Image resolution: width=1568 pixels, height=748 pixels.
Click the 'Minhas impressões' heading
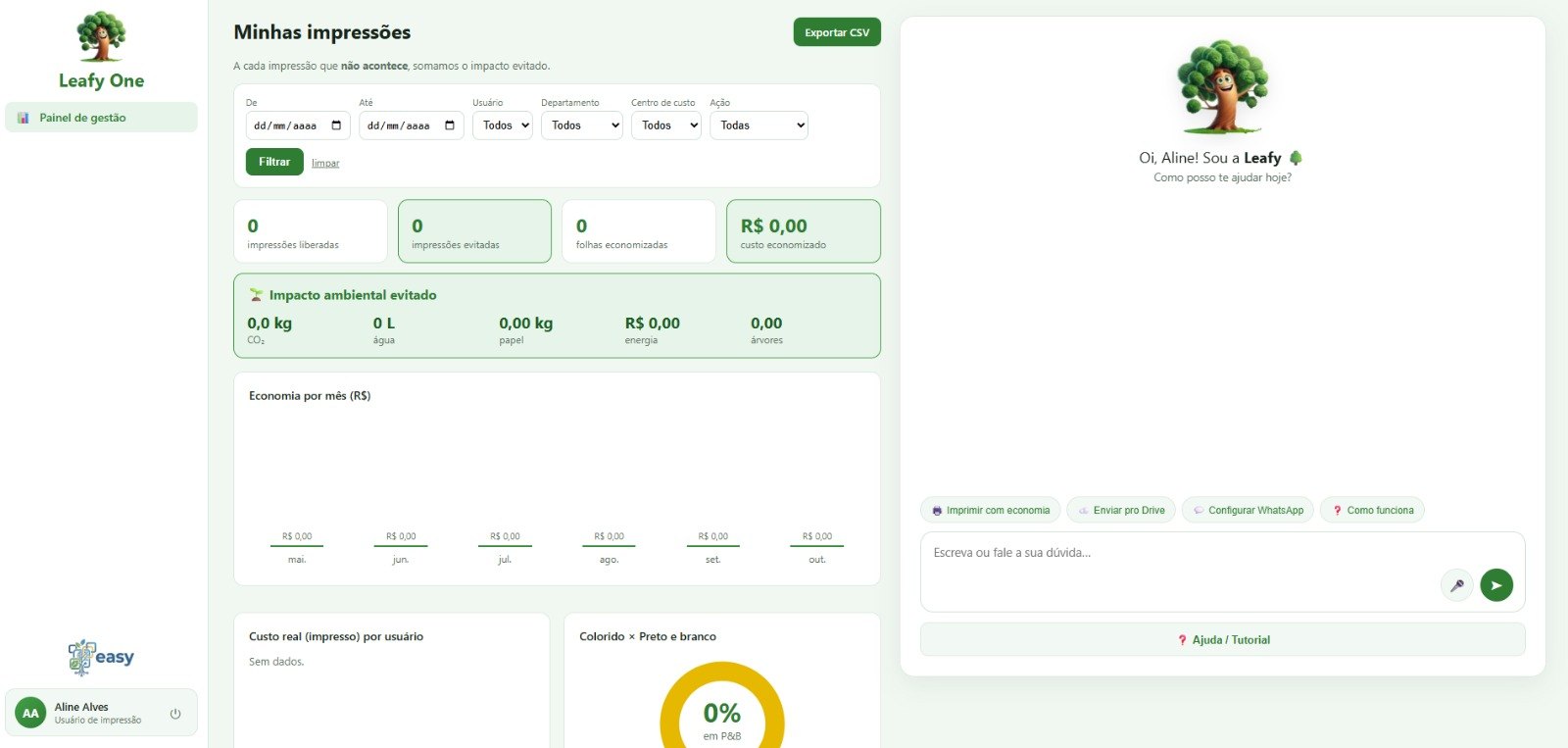click(322, 32)
